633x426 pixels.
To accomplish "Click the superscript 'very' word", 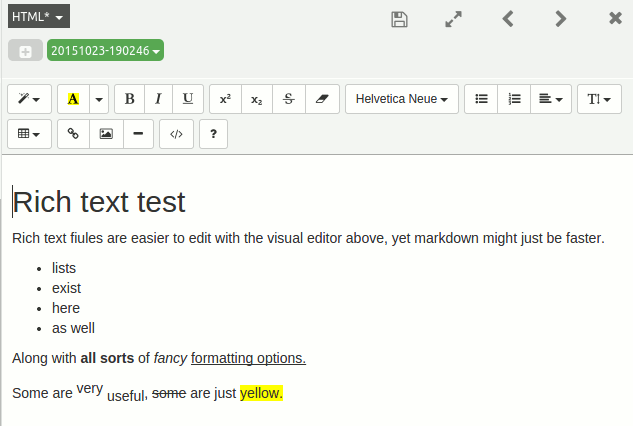I will 90,389.
